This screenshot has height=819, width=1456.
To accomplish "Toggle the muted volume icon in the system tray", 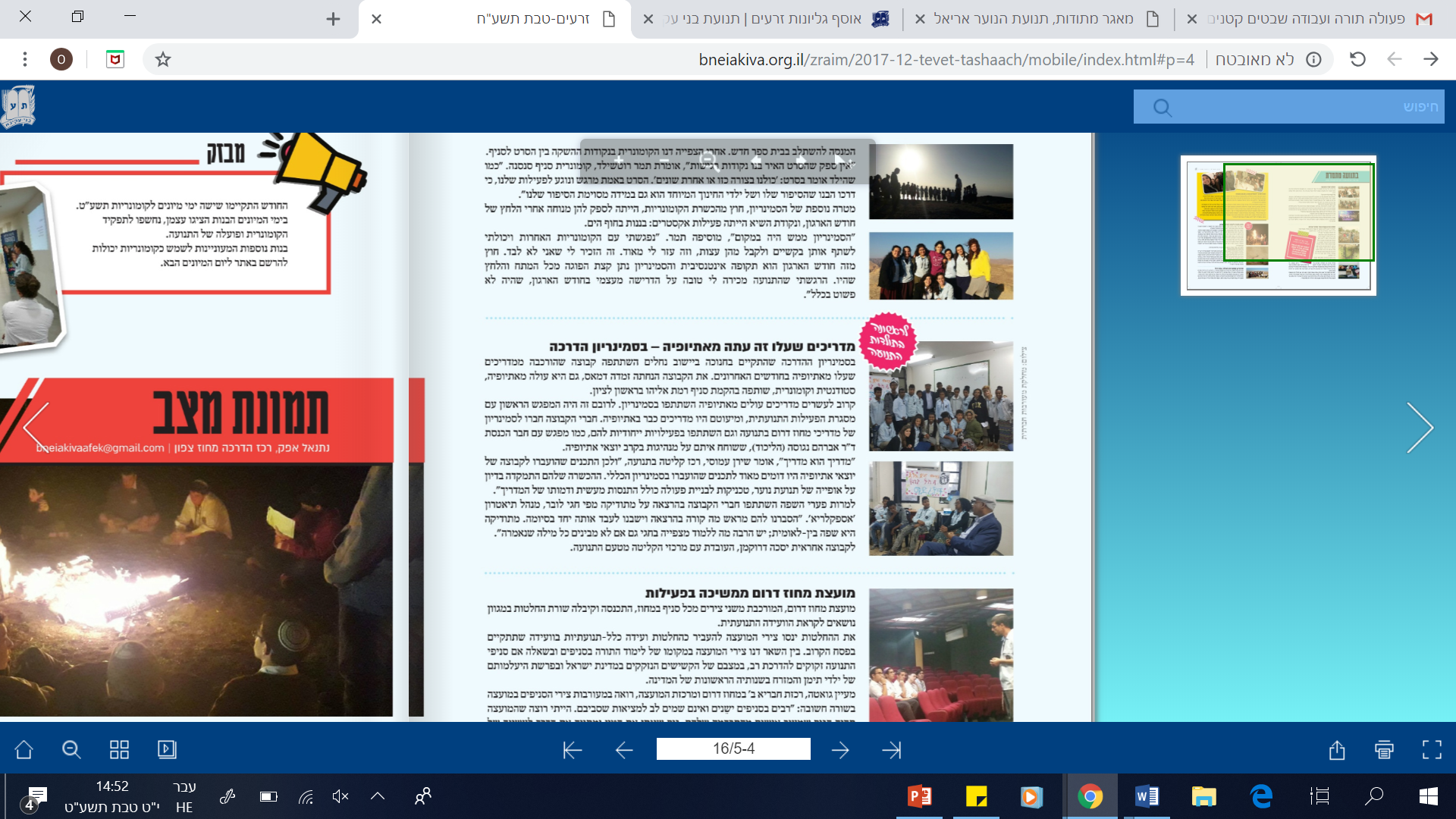I will point(340,796).
